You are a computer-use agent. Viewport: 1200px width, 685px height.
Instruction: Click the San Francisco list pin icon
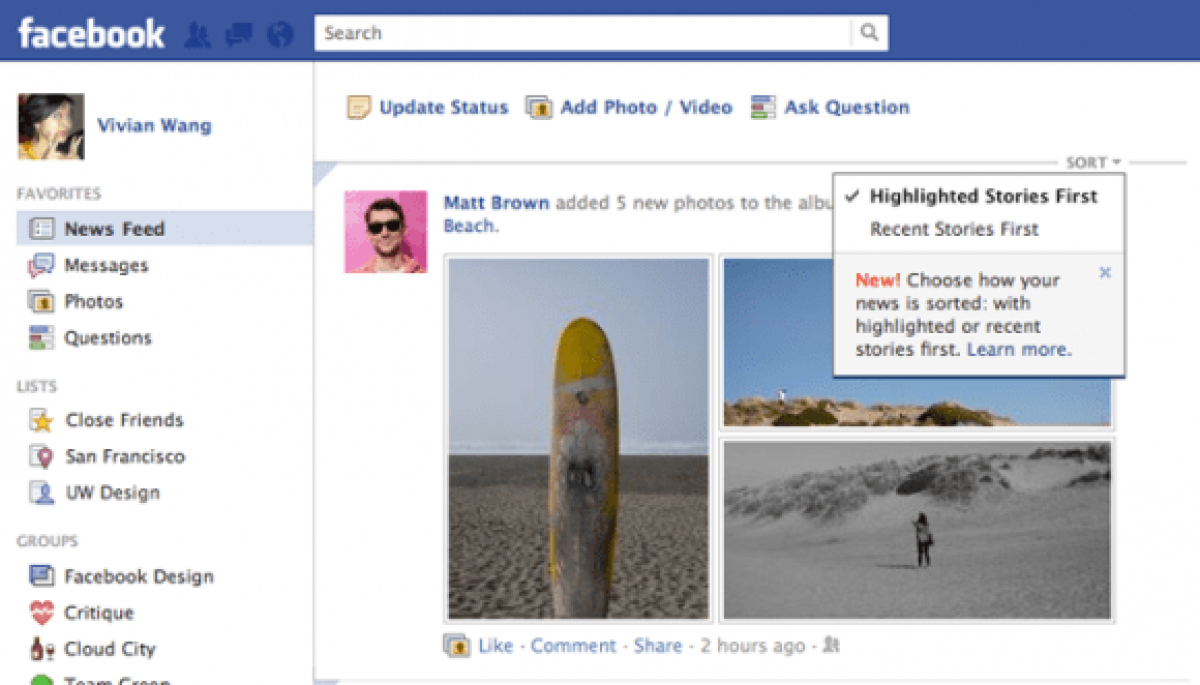[x=41, y=457]
